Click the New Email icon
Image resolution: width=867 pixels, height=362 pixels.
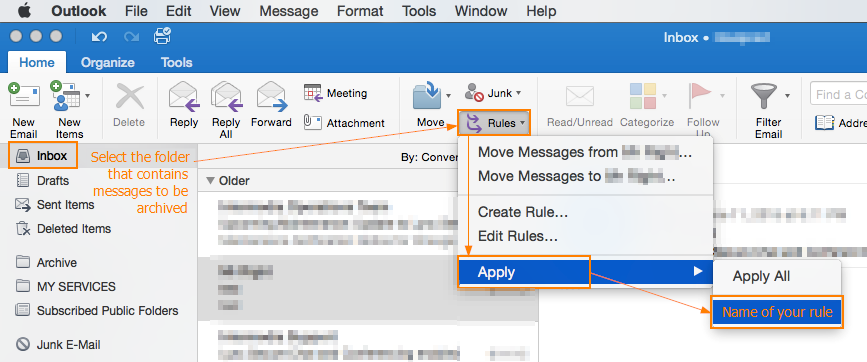(x=23, y=96)
